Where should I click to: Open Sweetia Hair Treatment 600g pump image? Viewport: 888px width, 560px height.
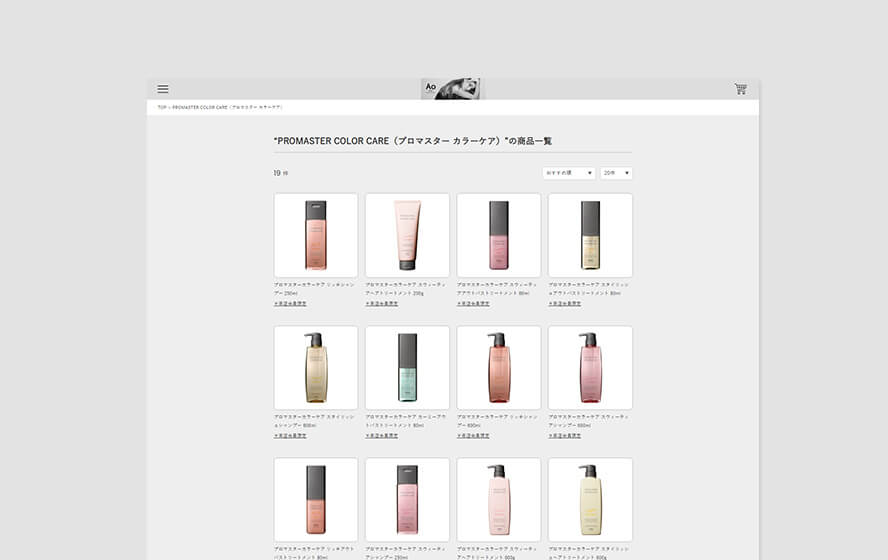[x=499, y=499]
